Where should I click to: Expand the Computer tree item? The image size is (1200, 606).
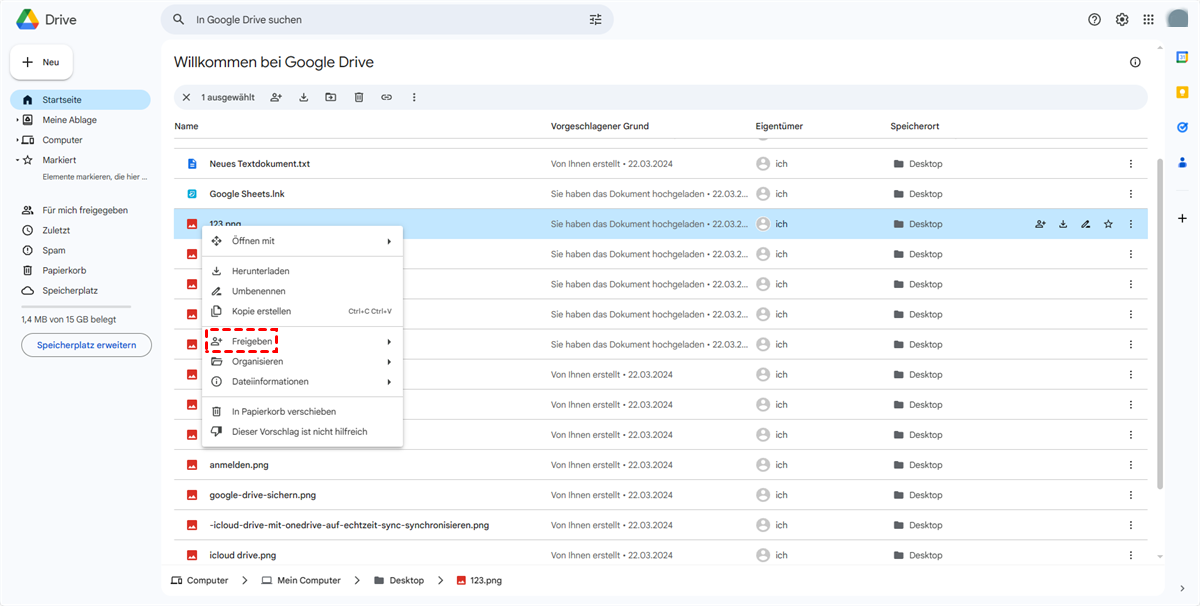point(17,140)
